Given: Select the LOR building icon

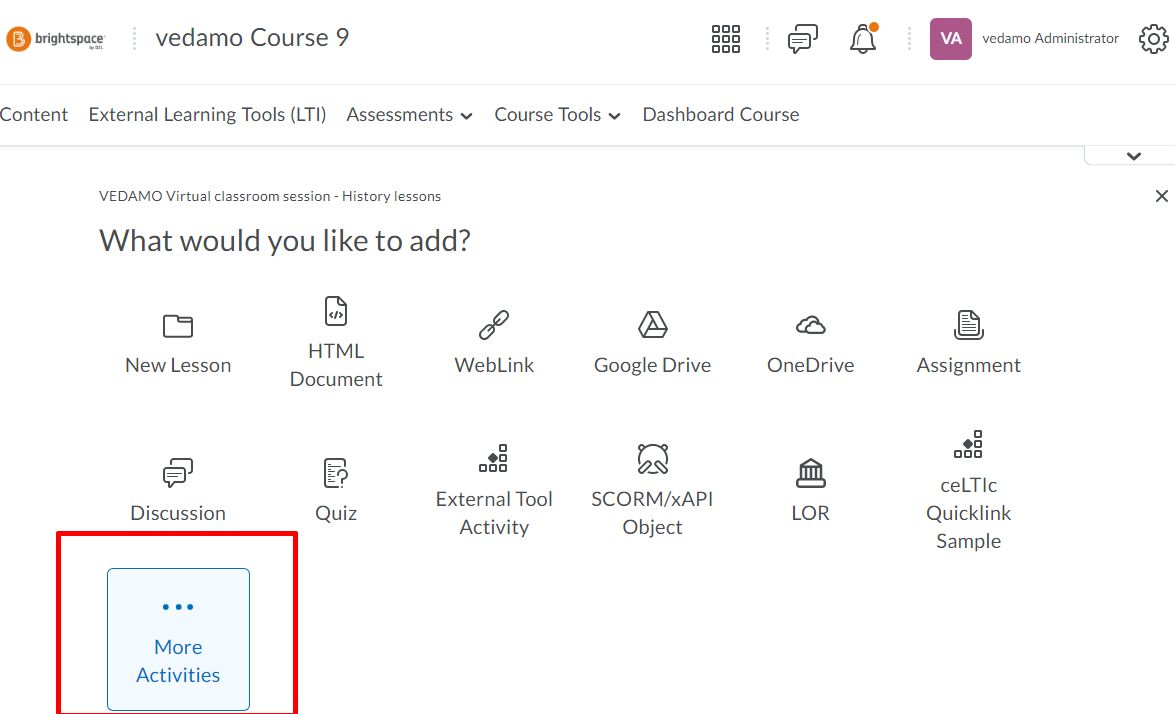Looking at the screenshot, I should coord(811,473).
